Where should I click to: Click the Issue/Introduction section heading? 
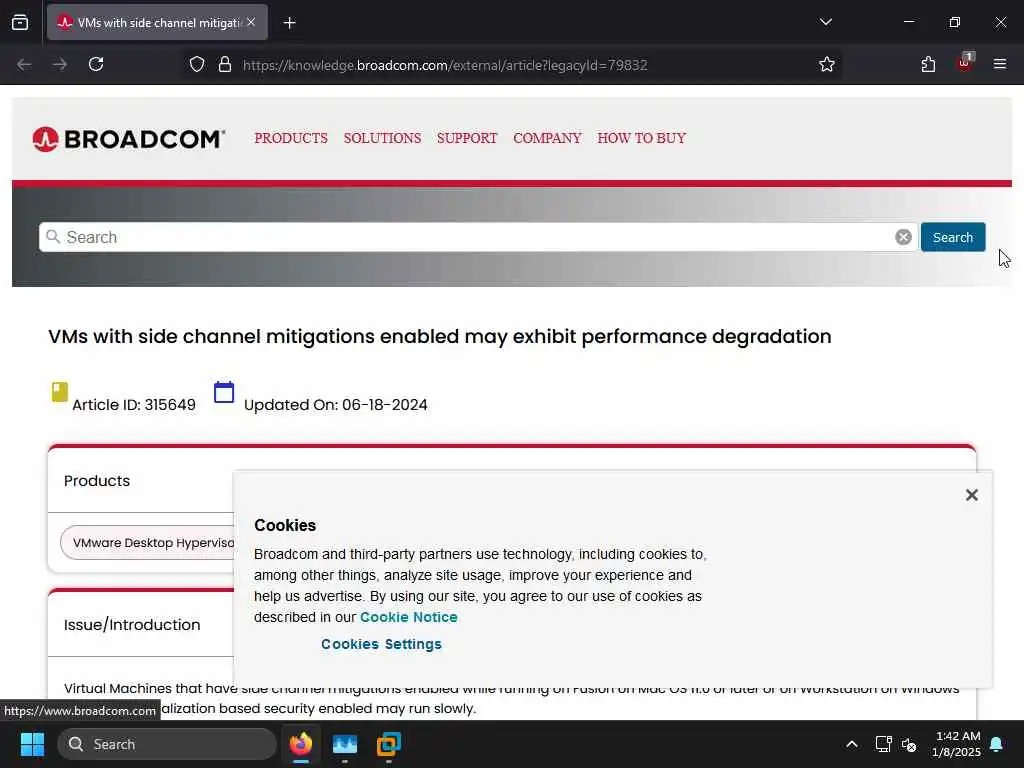[x=132, y=625]
